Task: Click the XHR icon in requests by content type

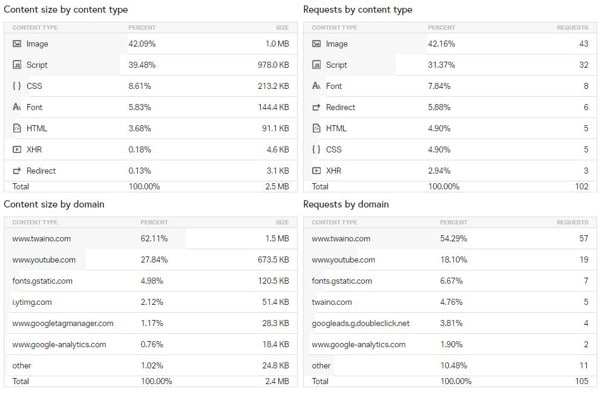Action: [316, 171]
